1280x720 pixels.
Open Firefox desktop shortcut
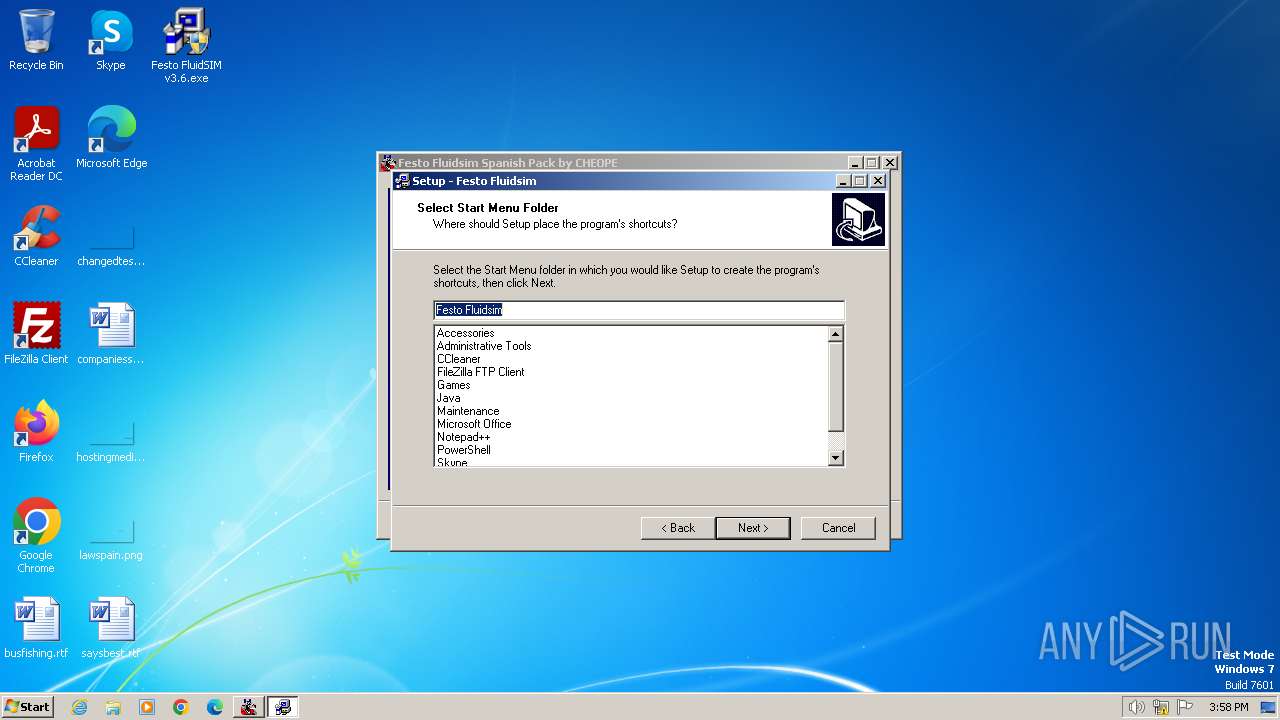pos(36,431)
